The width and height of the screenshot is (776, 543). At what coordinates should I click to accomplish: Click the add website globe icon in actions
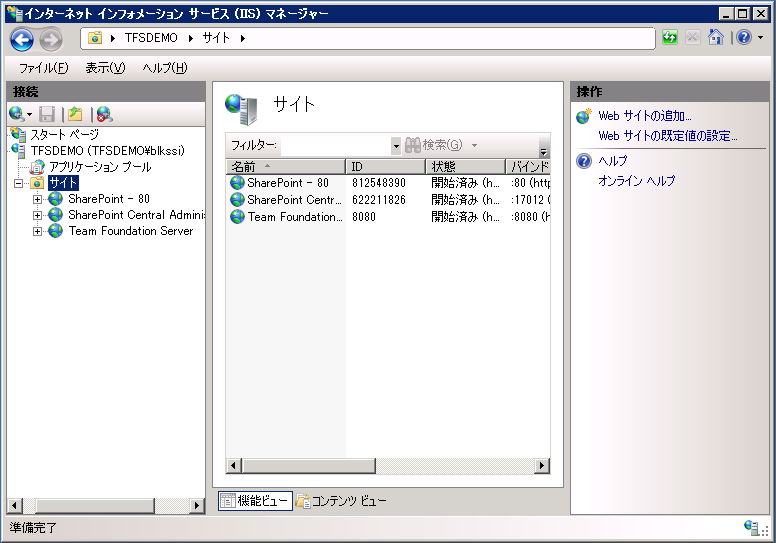tap(584, 116)
